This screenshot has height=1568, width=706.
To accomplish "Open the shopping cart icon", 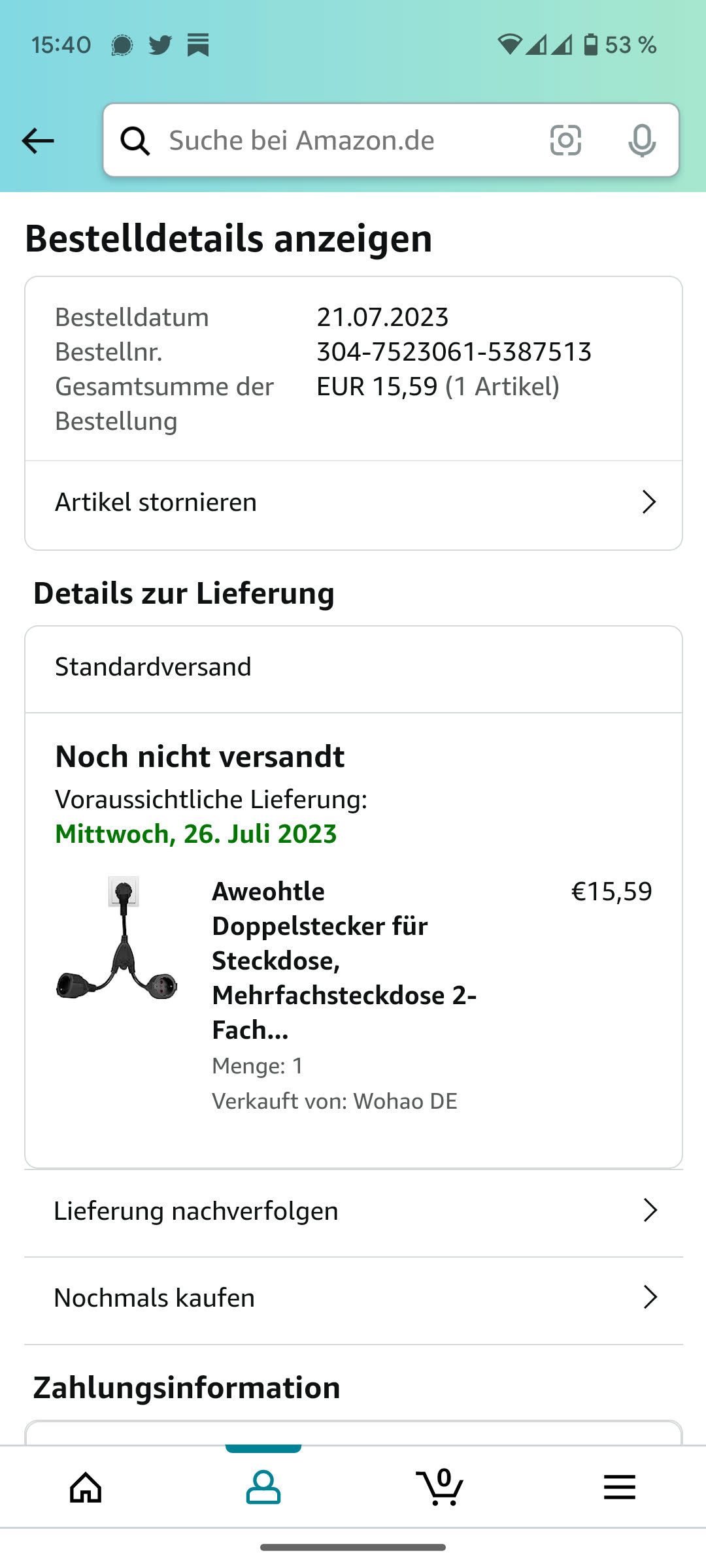I will click(441, 1488).
